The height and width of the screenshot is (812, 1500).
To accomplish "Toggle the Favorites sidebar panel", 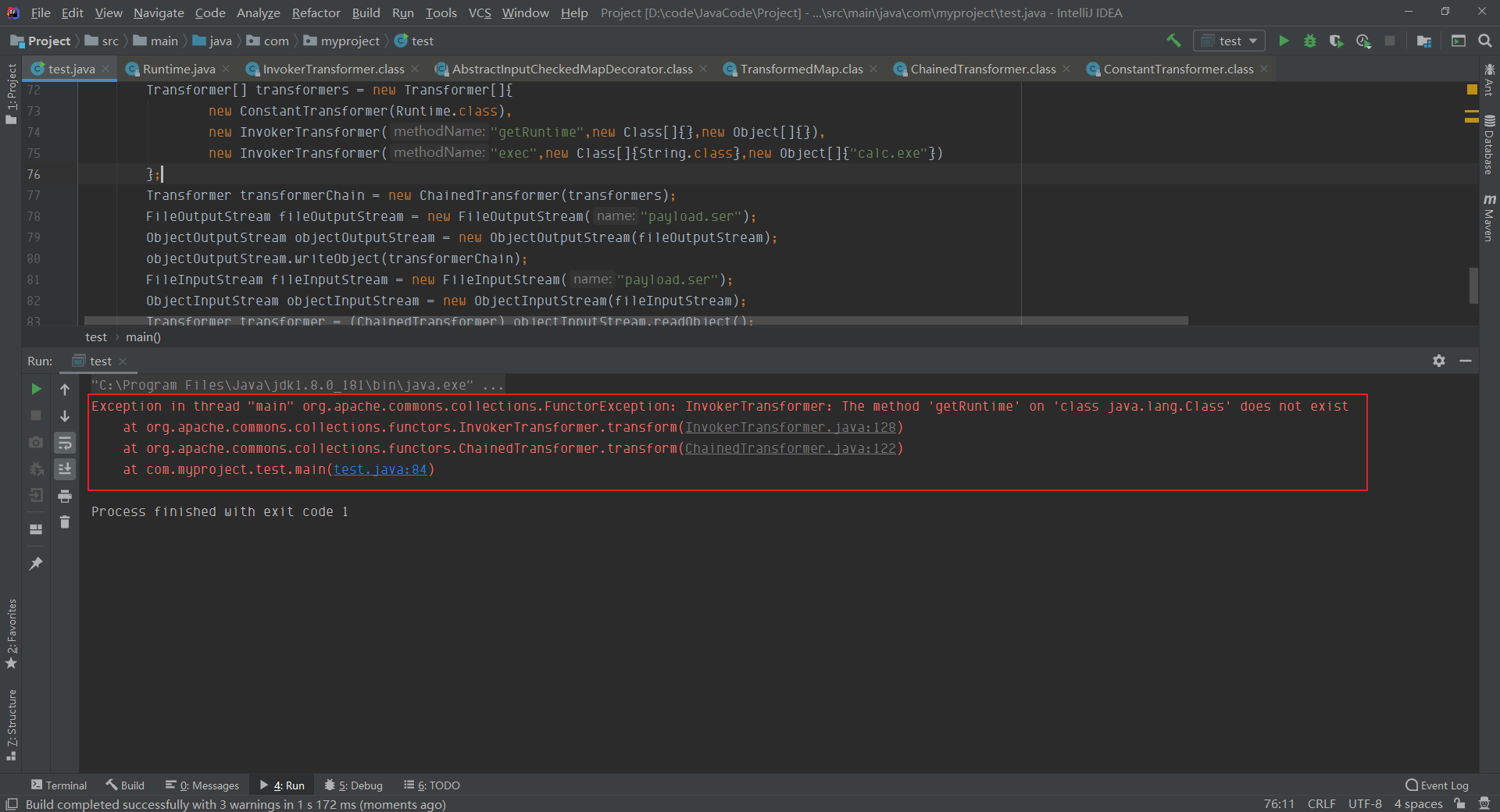I will pyautogui.click(x=11, y=634).
